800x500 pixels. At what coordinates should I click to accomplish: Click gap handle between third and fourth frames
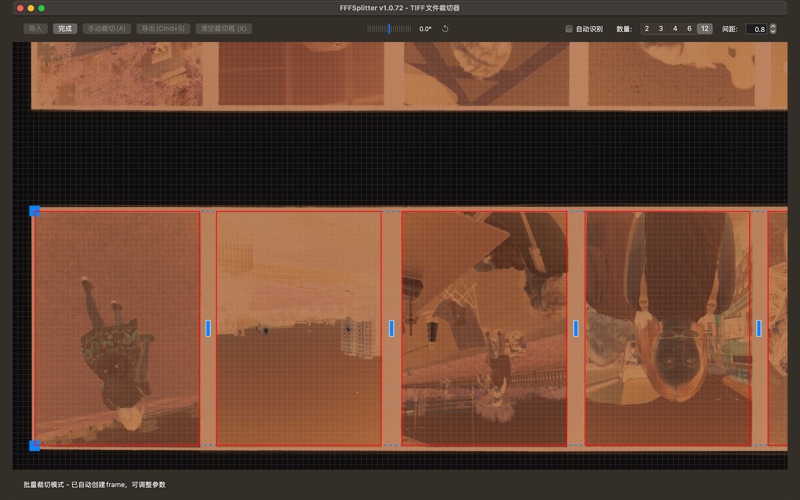tap(576, 328)
